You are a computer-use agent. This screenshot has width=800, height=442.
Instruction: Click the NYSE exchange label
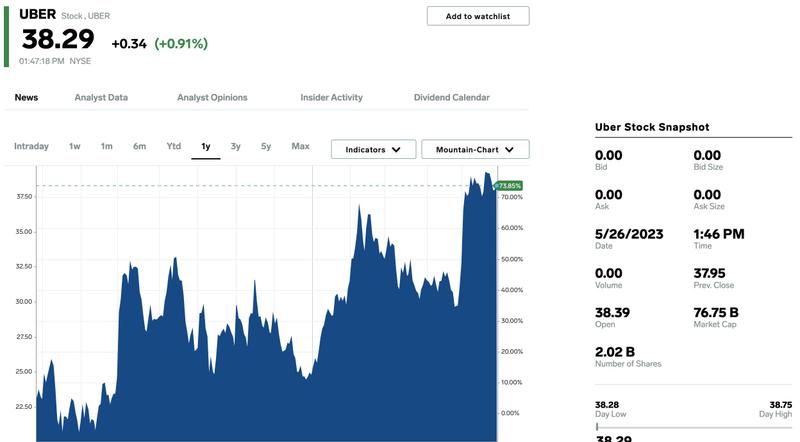point(80,61)
